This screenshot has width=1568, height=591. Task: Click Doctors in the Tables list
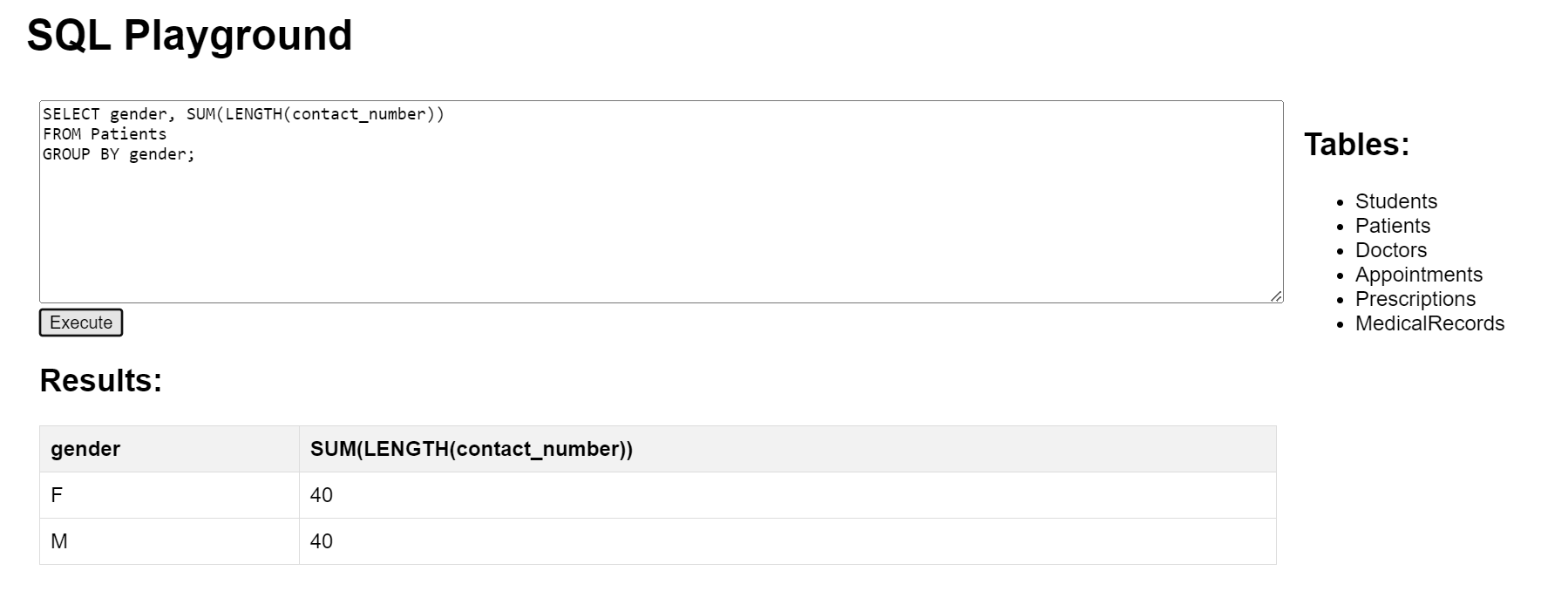pyautogui.click(x=1390, y=250)
